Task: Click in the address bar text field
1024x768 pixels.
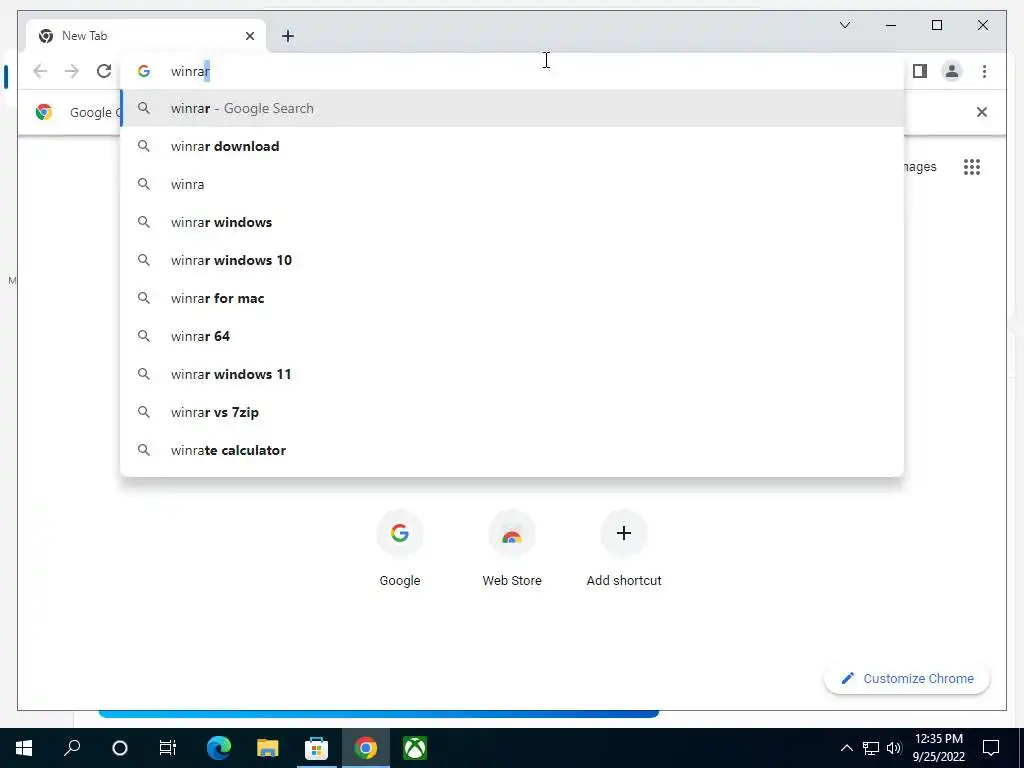Action: (x=513, y=71)
